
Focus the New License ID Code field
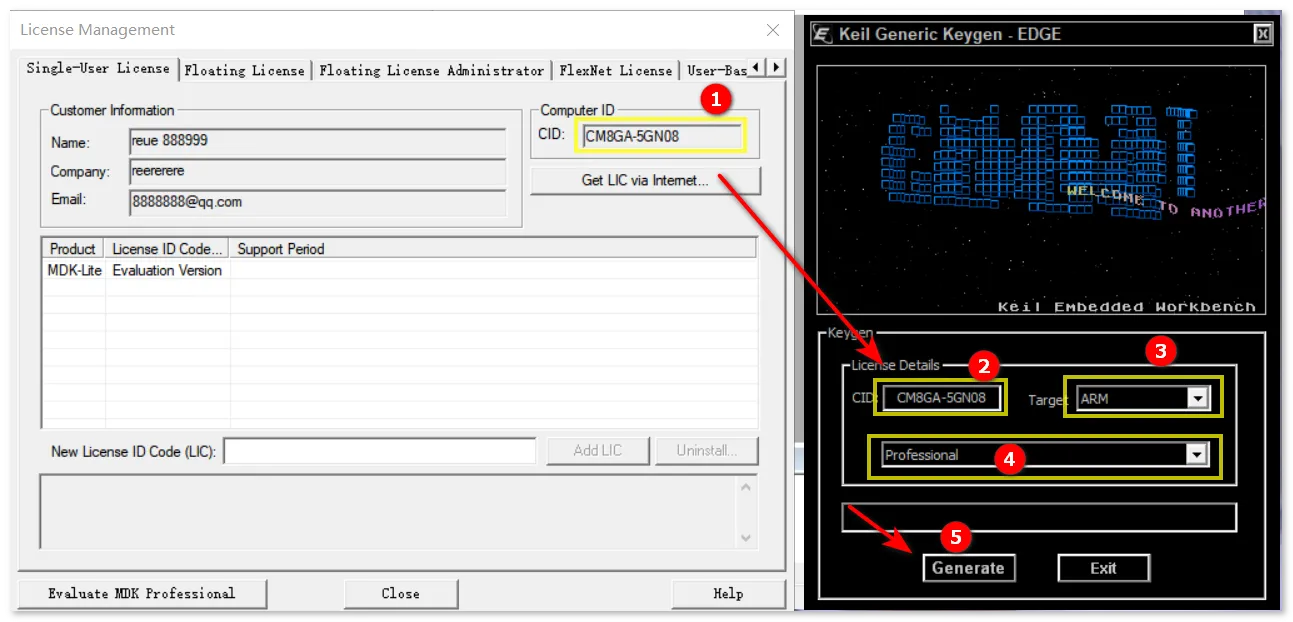[380, 451]
